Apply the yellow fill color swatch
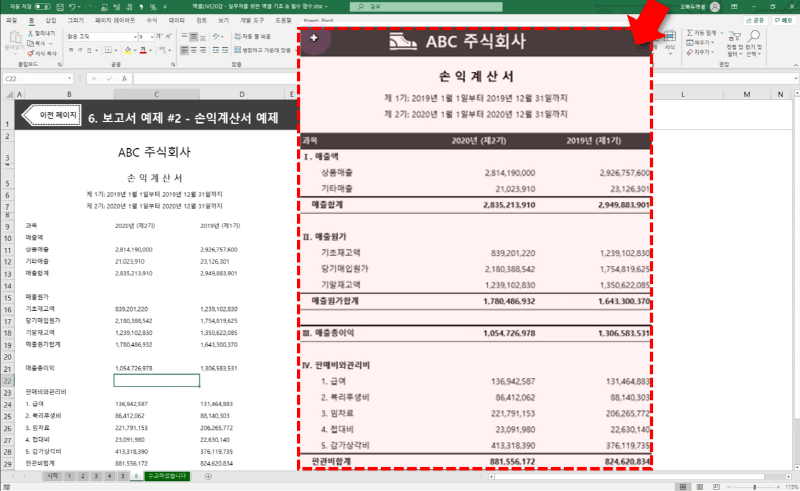Screen dimensions: 800x491 pyautogui.click(x=128, y=50)
